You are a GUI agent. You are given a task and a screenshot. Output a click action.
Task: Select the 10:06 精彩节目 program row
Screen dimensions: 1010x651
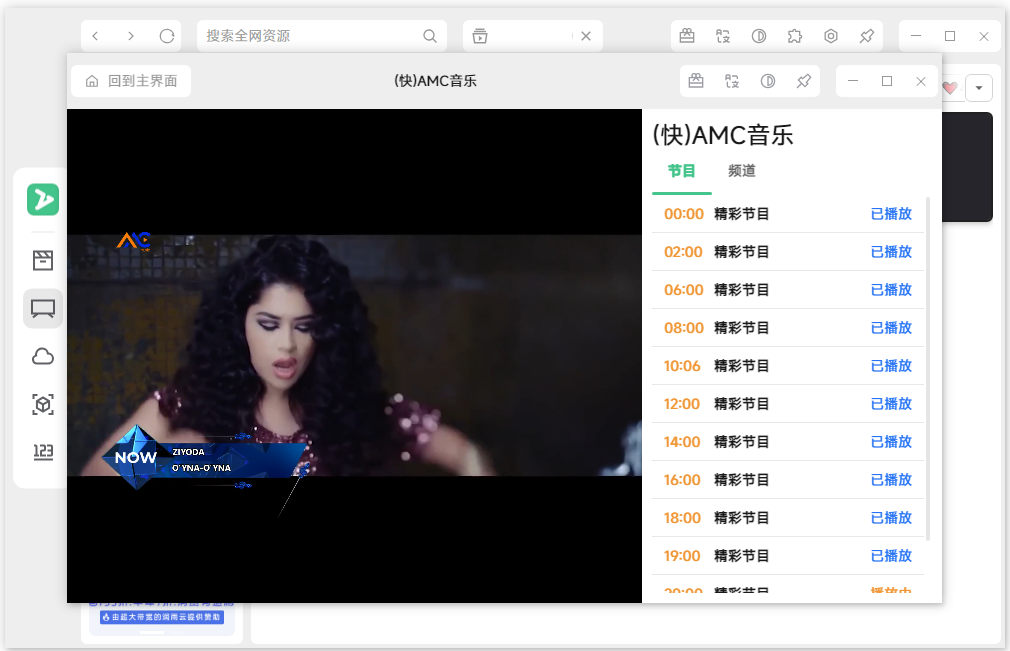click(788, 366)
